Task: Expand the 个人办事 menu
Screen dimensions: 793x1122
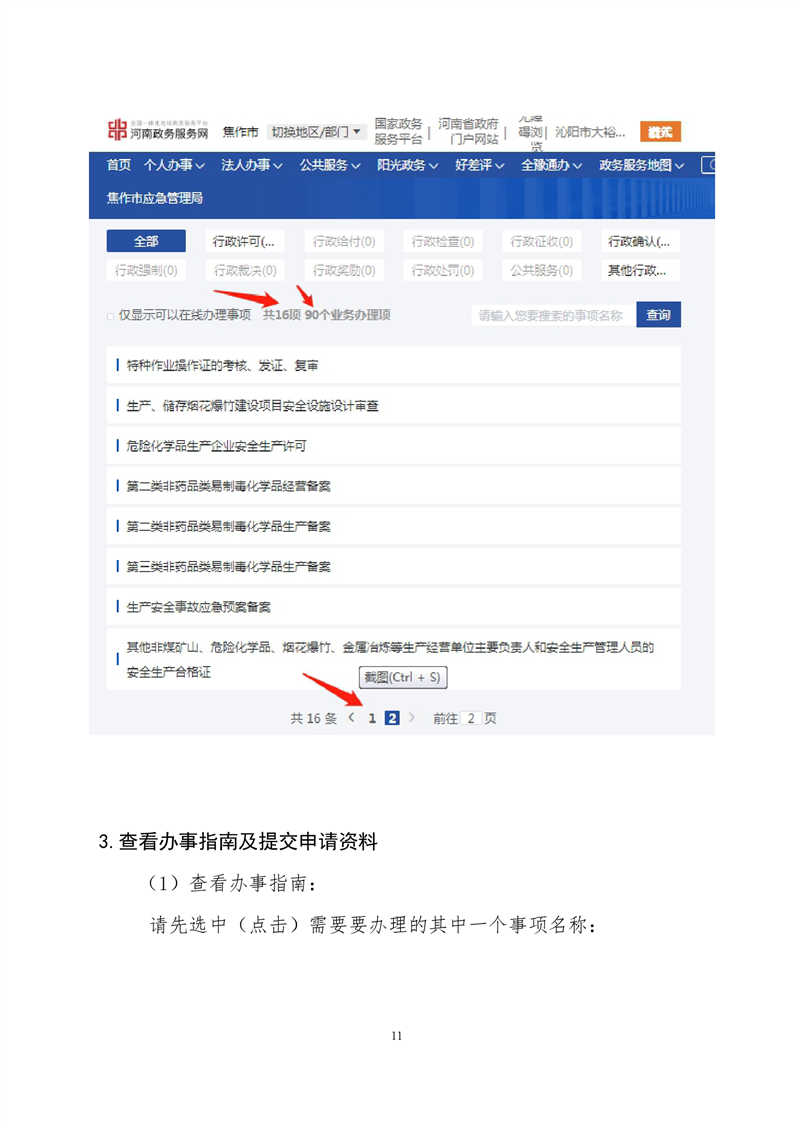Action: (174, 165)
